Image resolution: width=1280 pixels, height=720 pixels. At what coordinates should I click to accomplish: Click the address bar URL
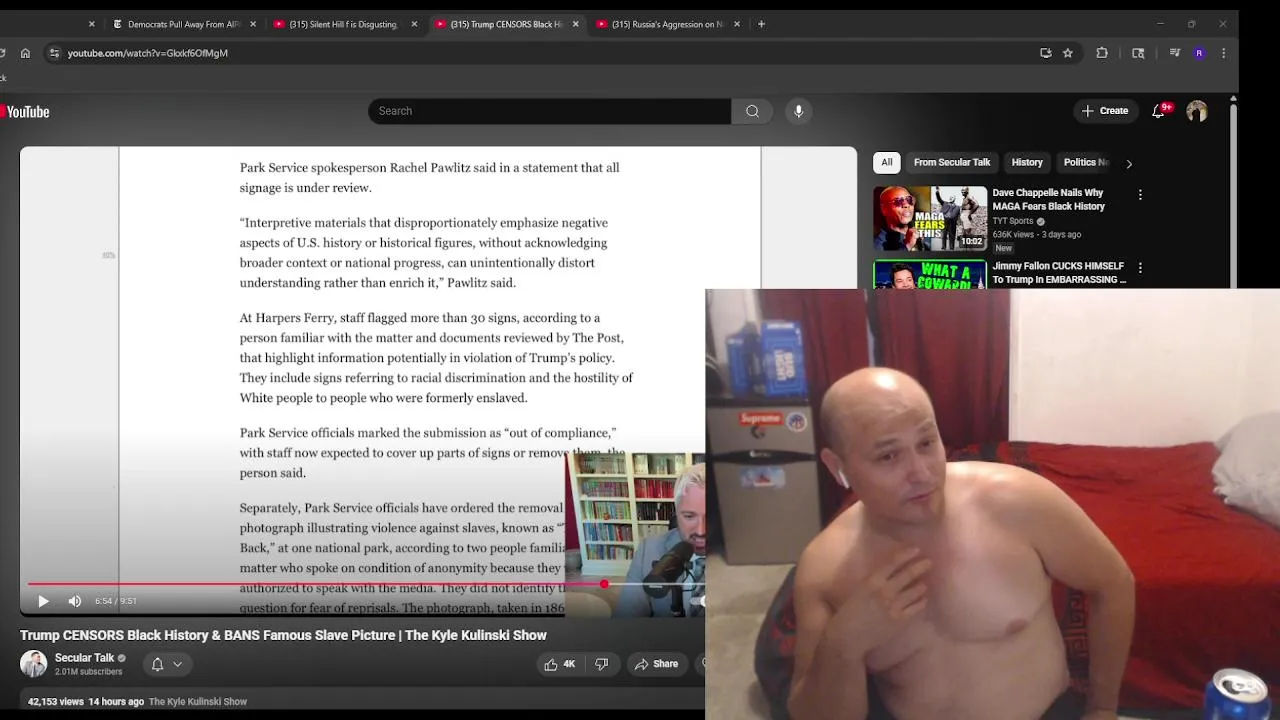(x=148, y=53)
